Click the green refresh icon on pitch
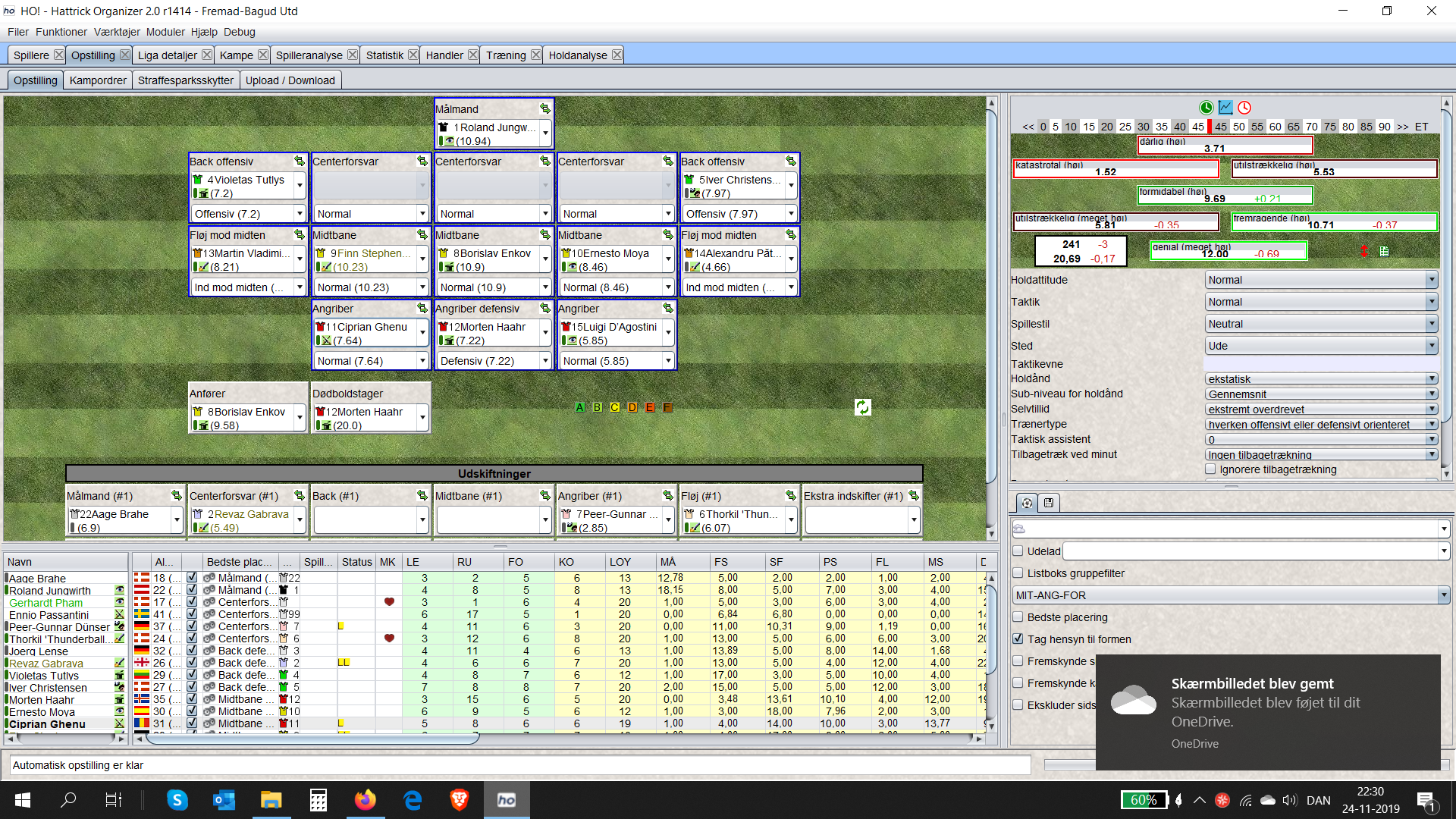This screenshot has height=819, width=1456. point(862,407)
